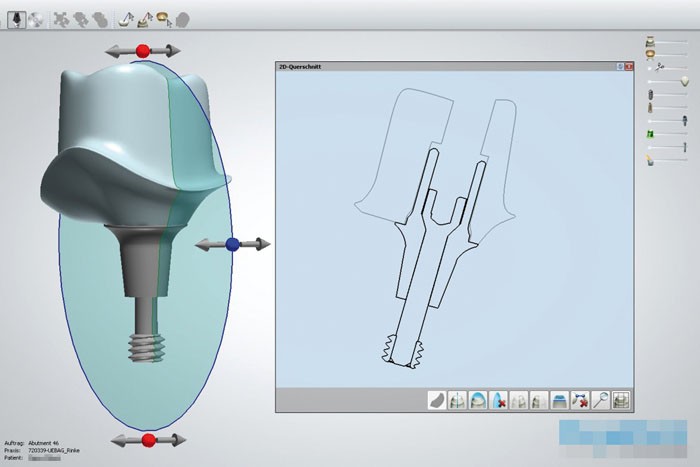Image resolution: width=700 pixels, height=467 pixels.
Task: Click the bottom red handle of the cutting plane
Action: [x=149, y=440]
